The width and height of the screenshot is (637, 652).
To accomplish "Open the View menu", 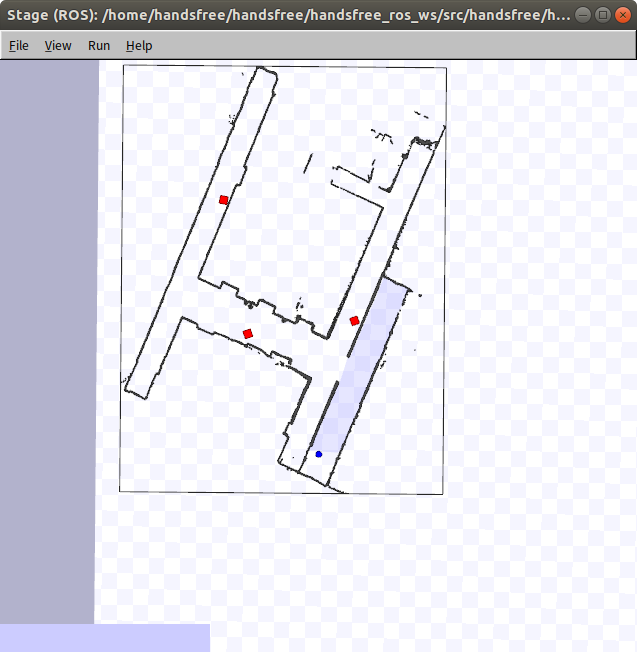I will tap(58, 45).
